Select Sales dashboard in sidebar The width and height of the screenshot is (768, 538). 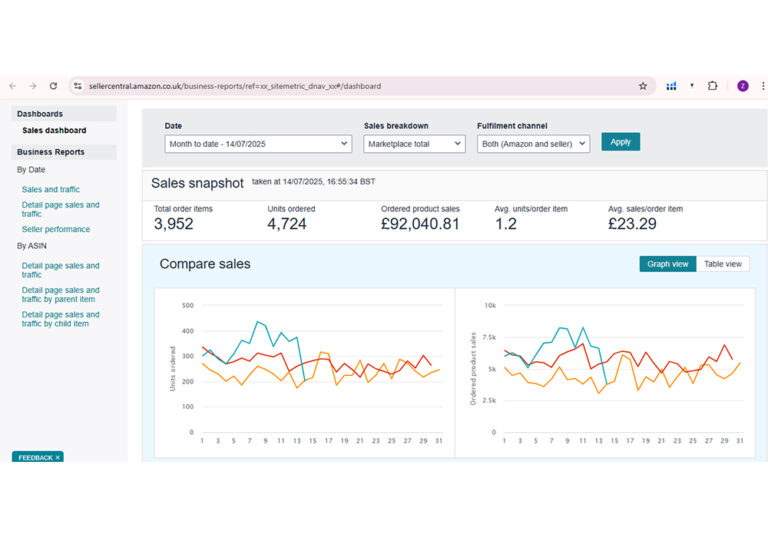54,130
